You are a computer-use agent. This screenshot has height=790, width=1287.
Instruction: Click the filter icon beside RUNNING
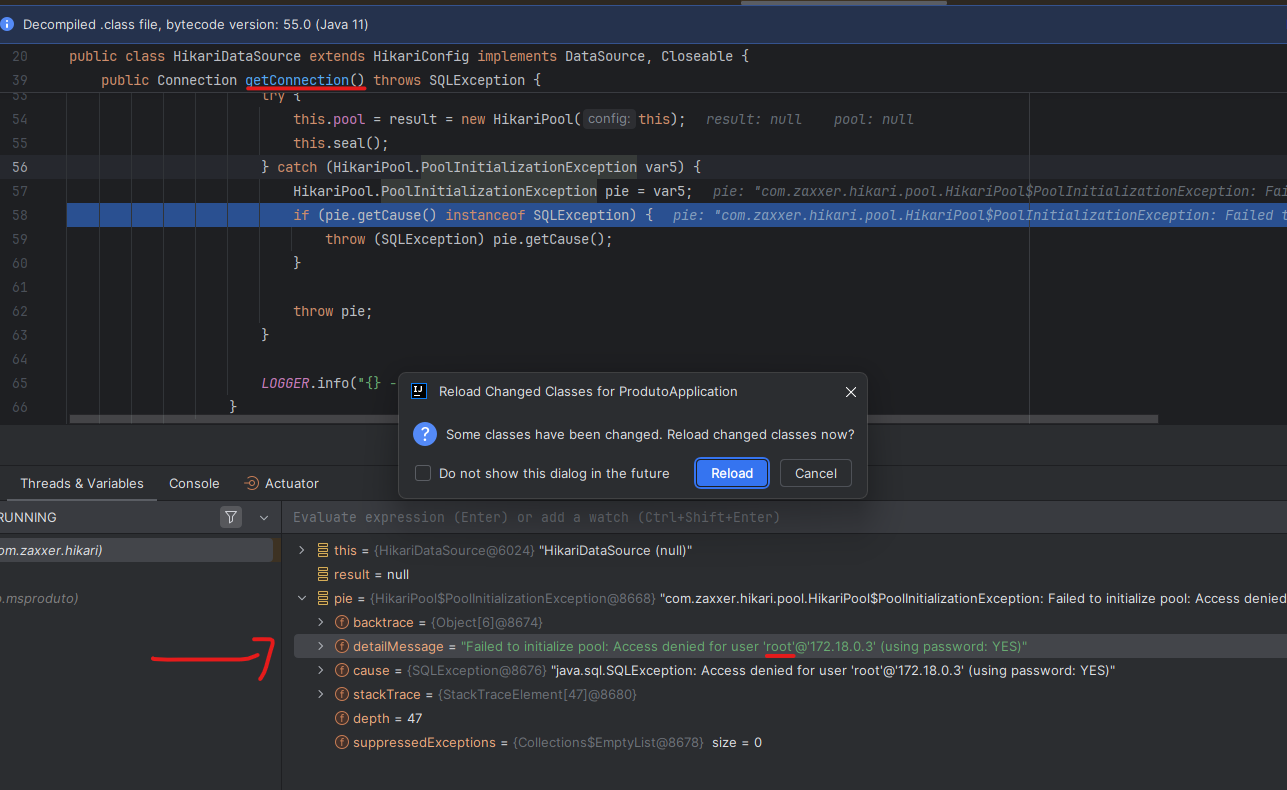tap(231, 517)
